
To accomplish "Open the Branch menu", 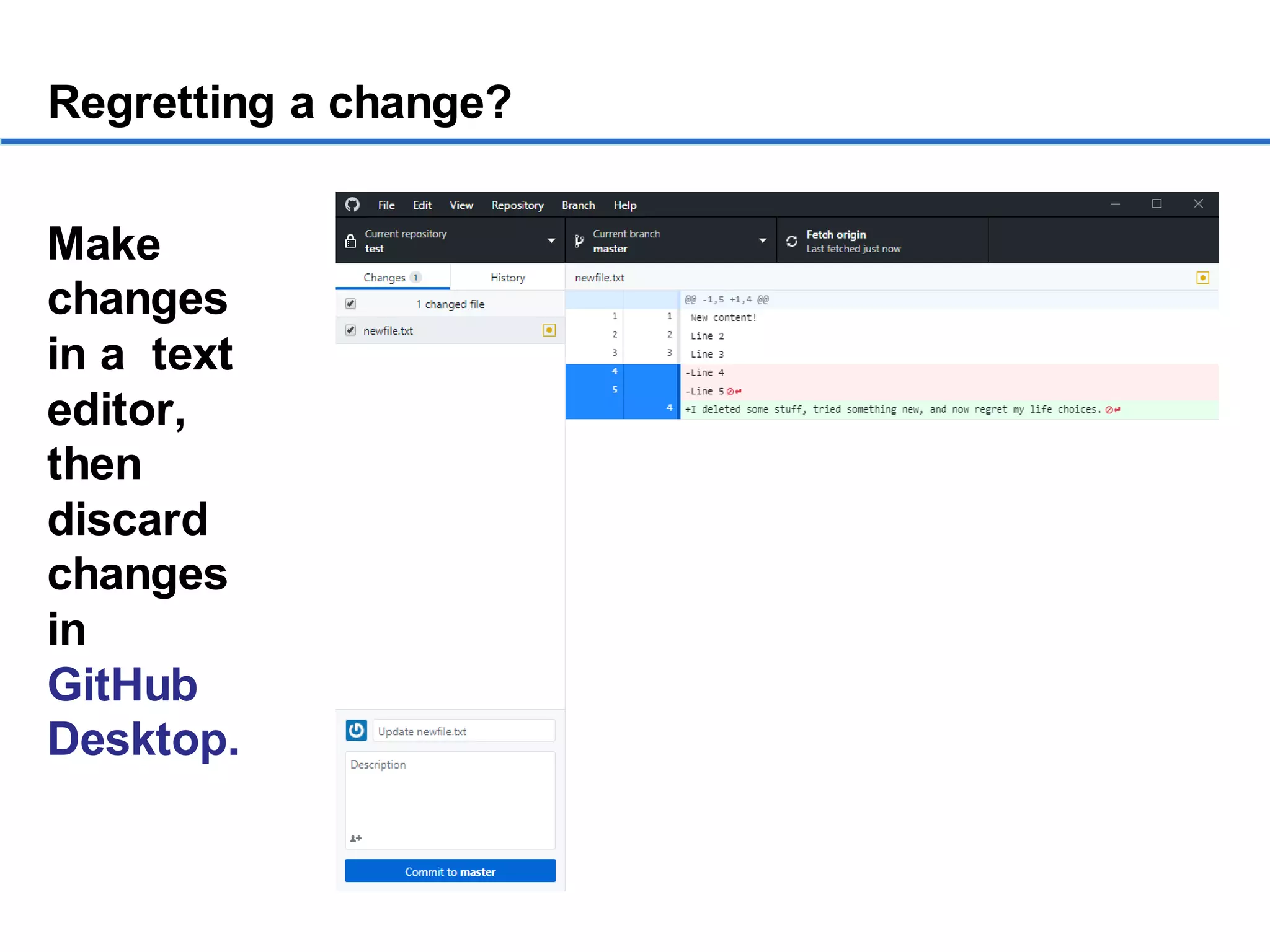I will click(x=578, y=205).
